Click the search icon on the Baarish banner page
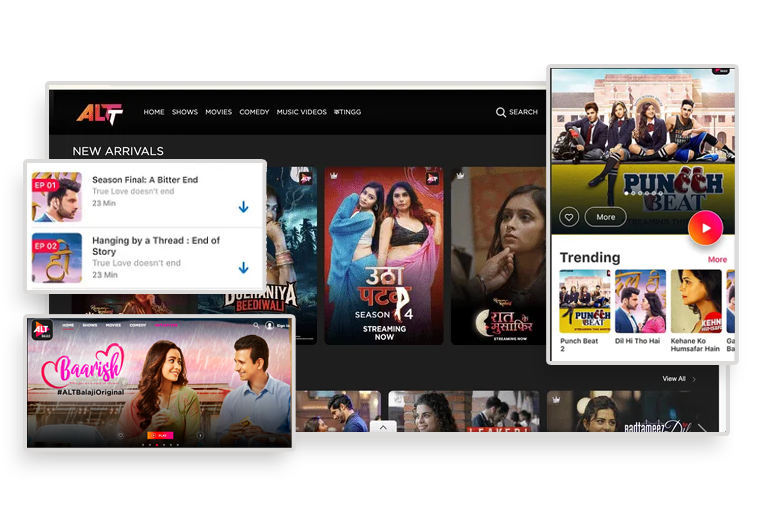Image resolution: width=776 pixels, height=518 pixels. [256, 325]
